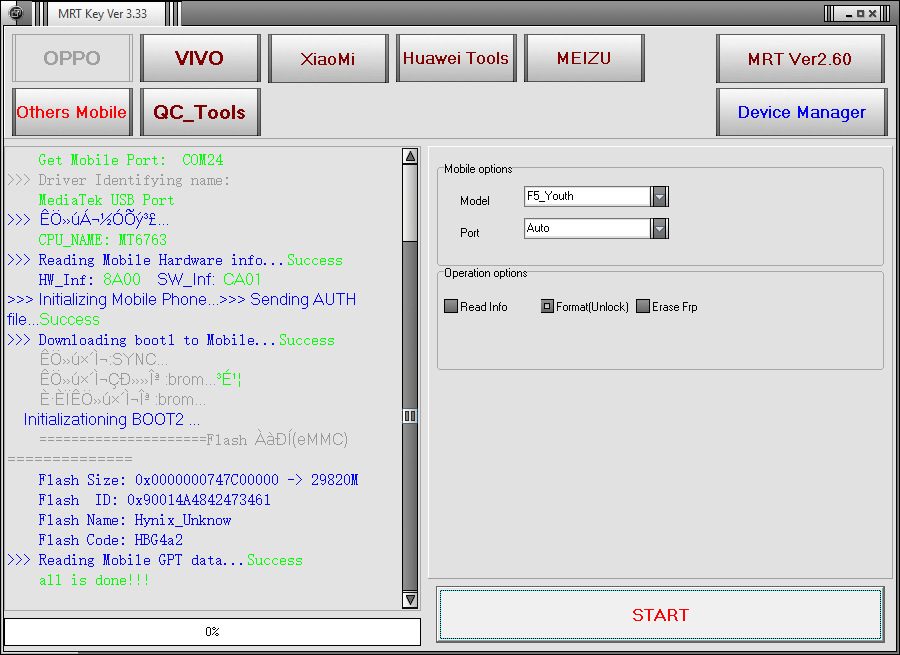900x655 pixels.
Task: Click 'Flash ID: 0x90014A4842473461' line
Action: pyautogui.click(x=154, y=500)
